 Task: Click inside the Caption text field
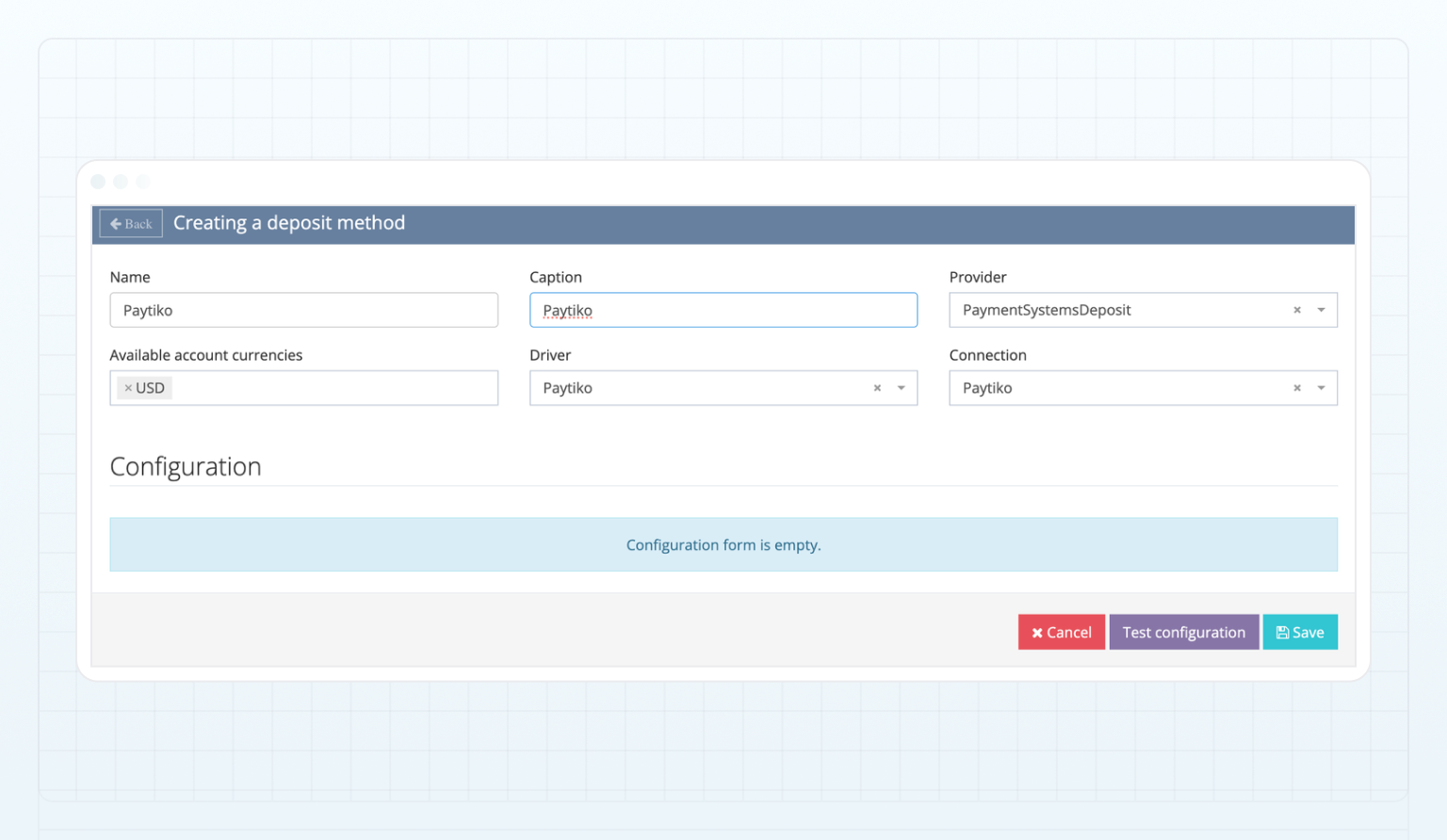tap(723, 310)
